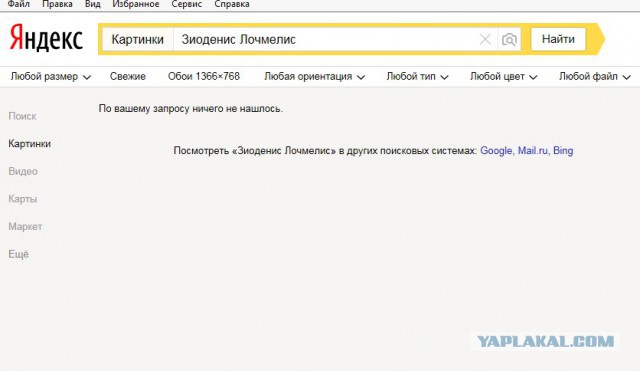Open the Справка menu
Image resolution: width=640 pixels, height=371 pixels.
pos(232,4)
